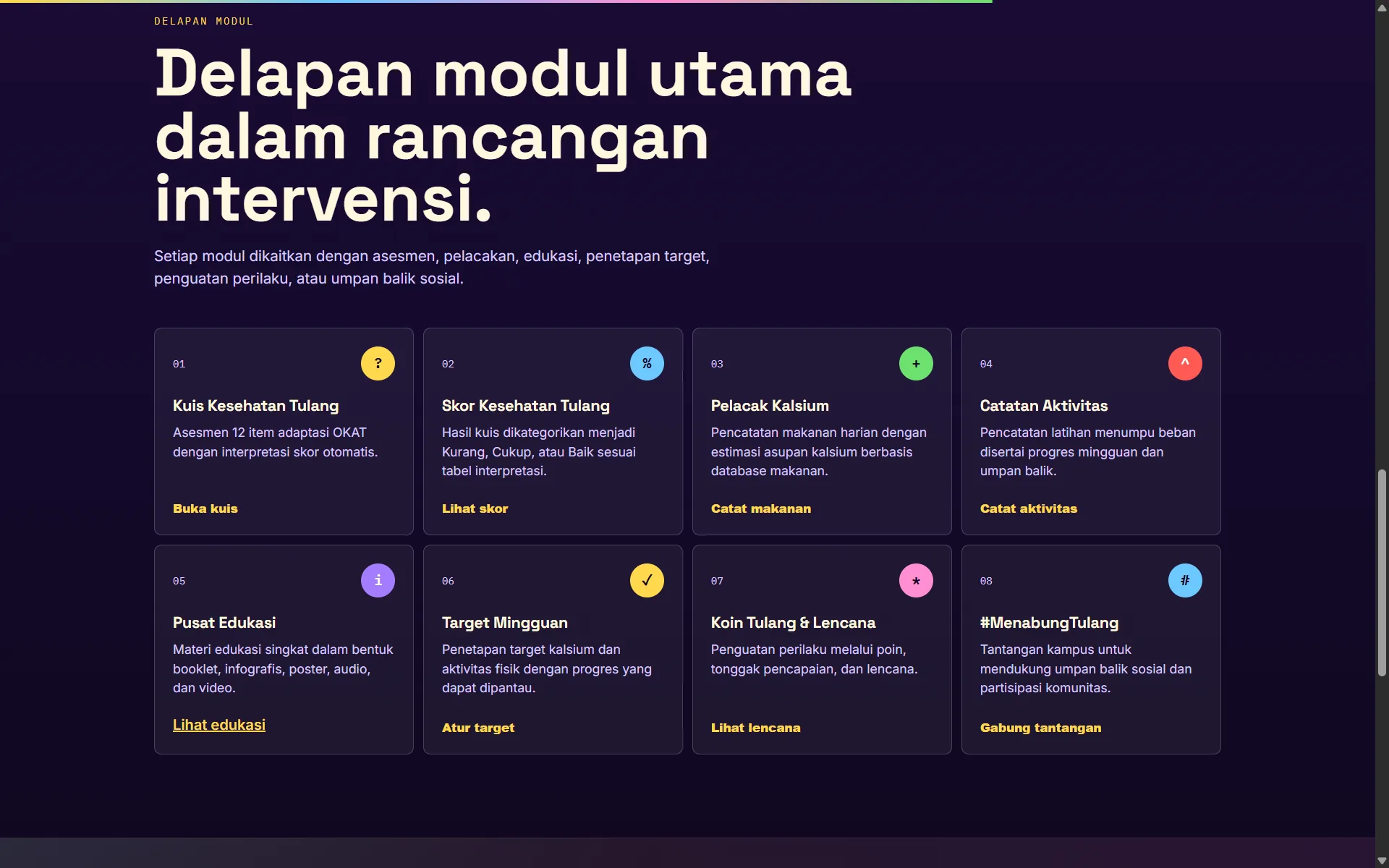Click the red caret icon on Catatan Aktivitas
1389x868 pixels.
pyautogui.click(x=1185, y=363)
